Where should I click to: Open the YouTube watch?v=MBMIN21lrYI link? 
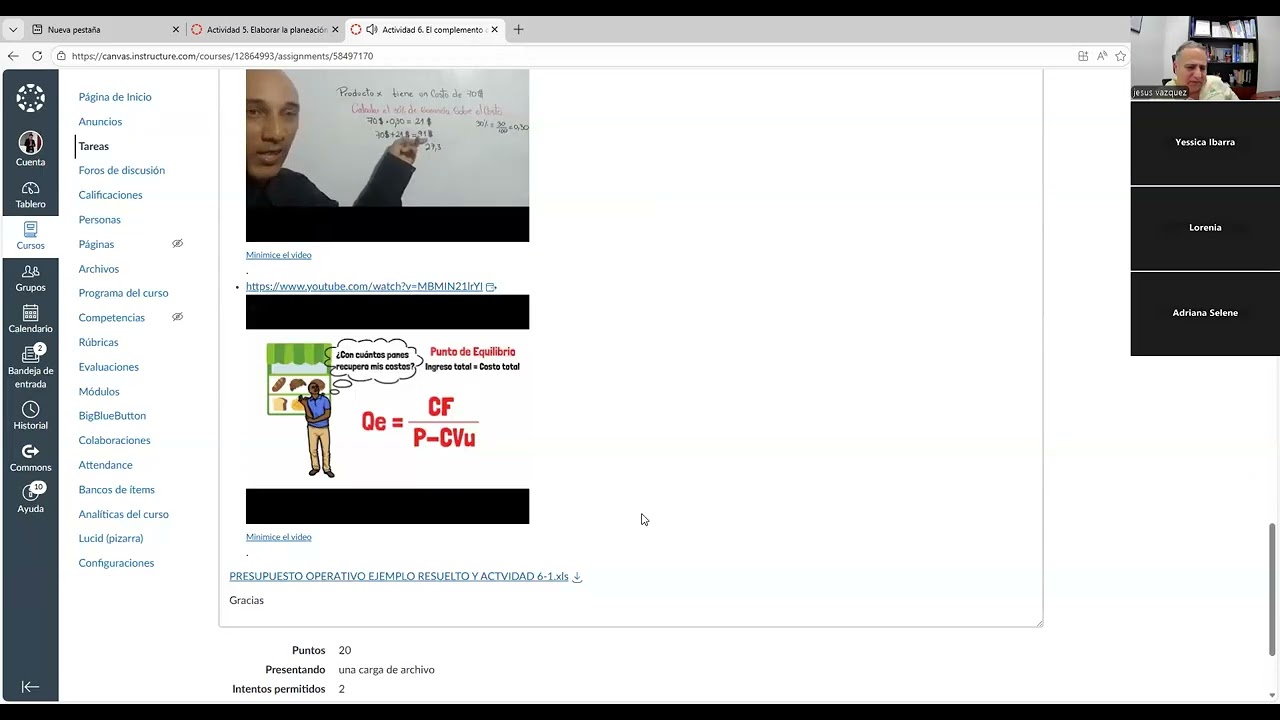coord(364,286)
